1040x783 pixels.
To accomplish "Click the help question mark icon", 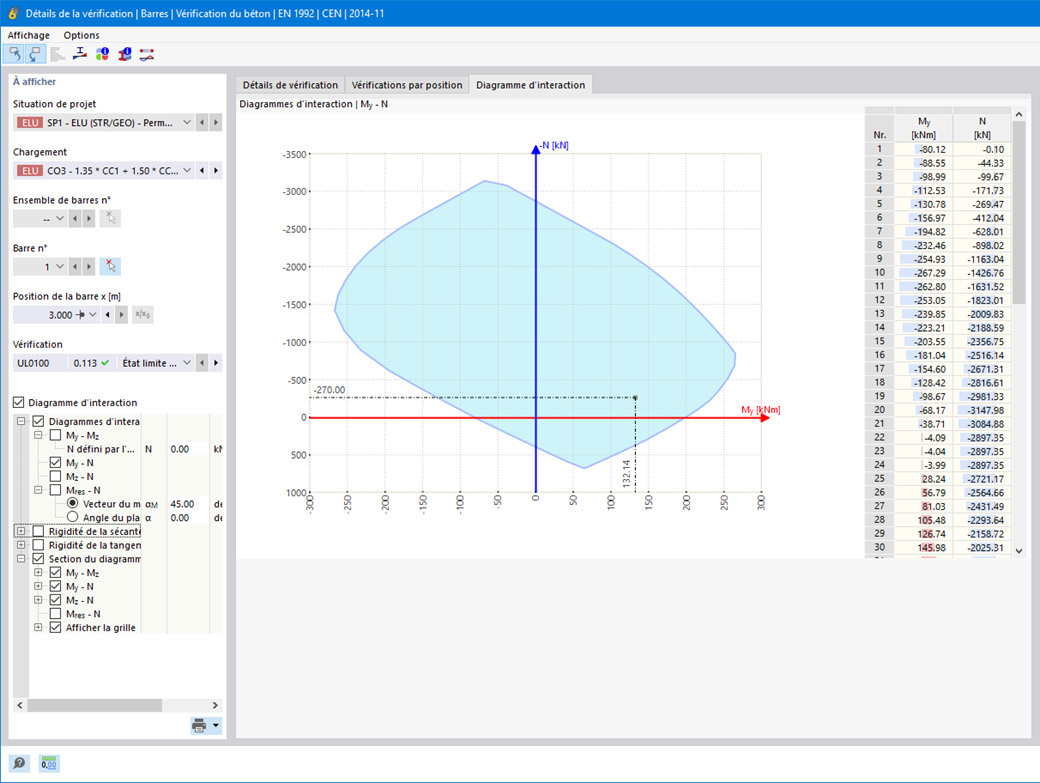I will tap(17, 762).
